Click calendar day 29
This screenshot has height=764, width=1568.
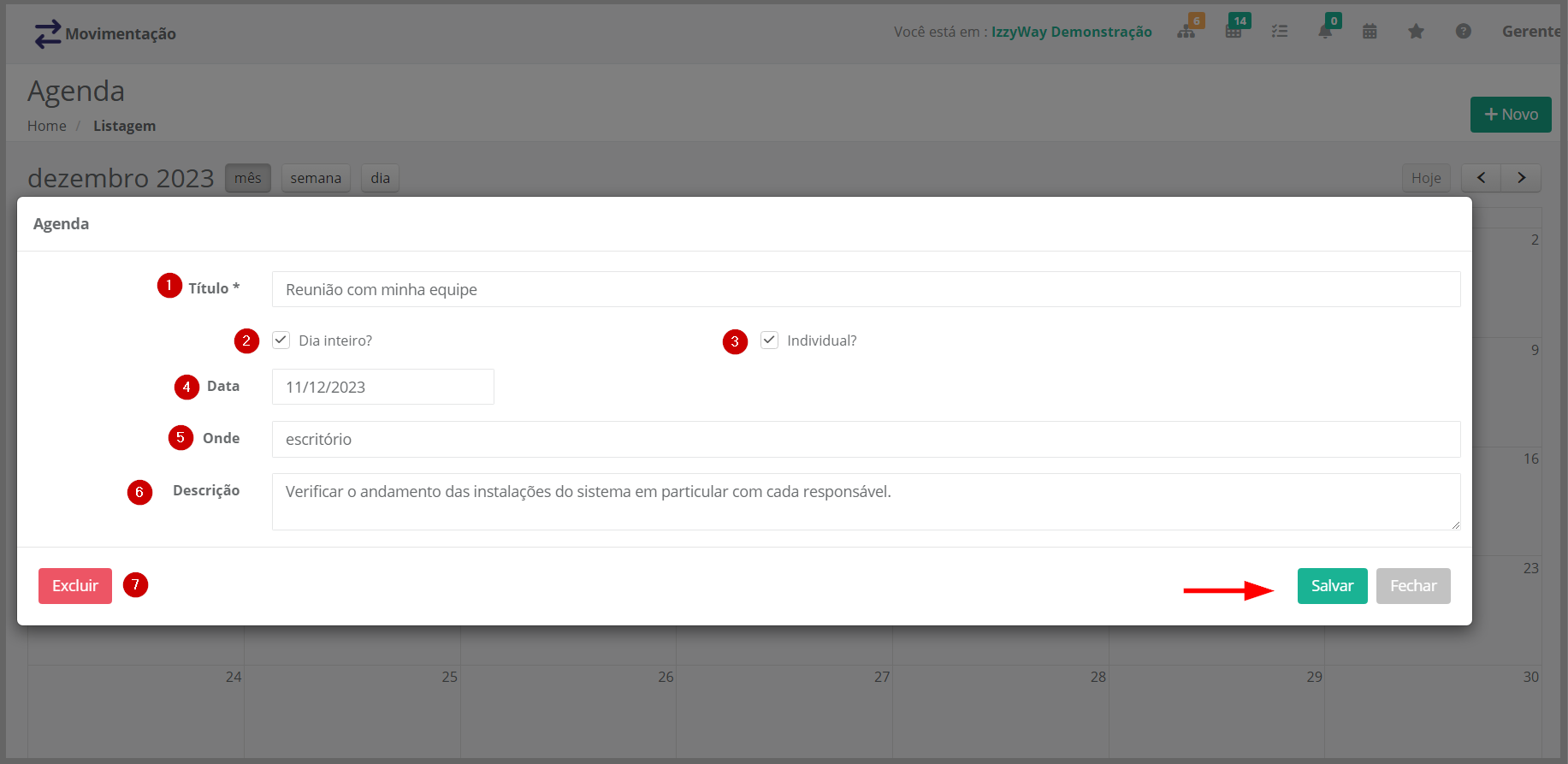1315,677
